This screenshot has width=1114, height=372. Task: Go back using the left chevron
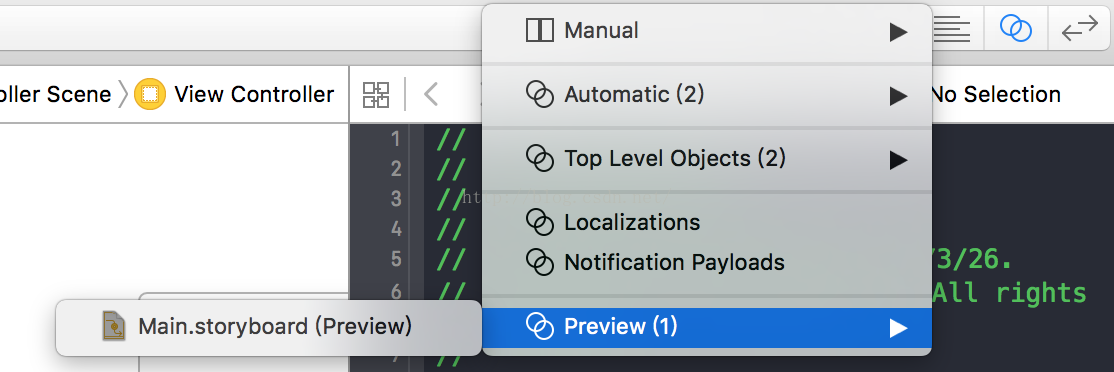(430, 94)
